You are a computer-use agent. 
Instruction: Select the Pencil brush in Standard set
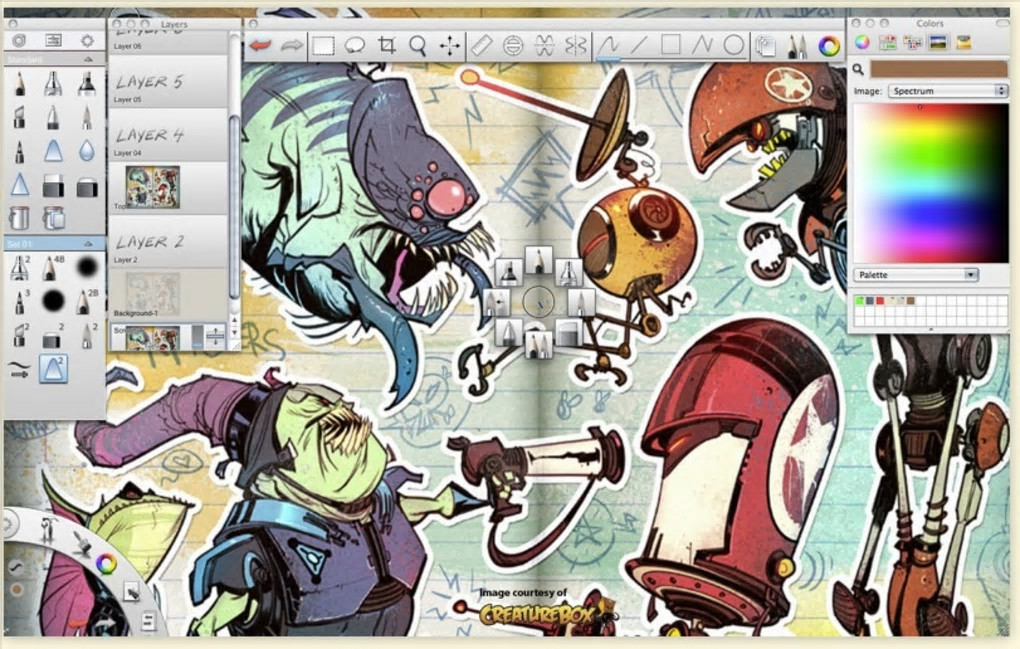tap(20, 84)
